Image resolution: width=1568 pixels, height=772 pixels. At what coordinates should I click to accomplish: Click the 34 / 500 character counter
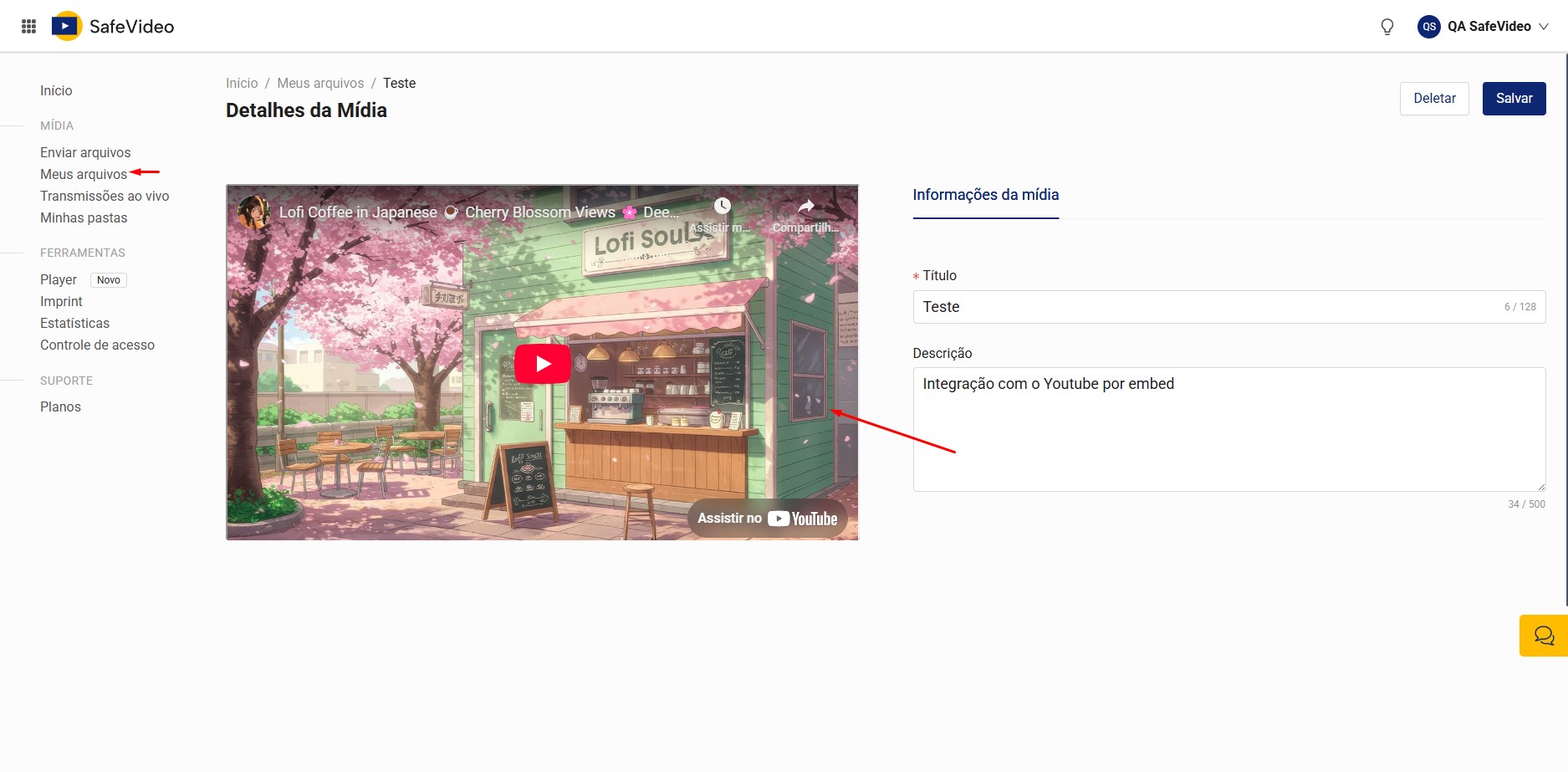pos(1526,504)
